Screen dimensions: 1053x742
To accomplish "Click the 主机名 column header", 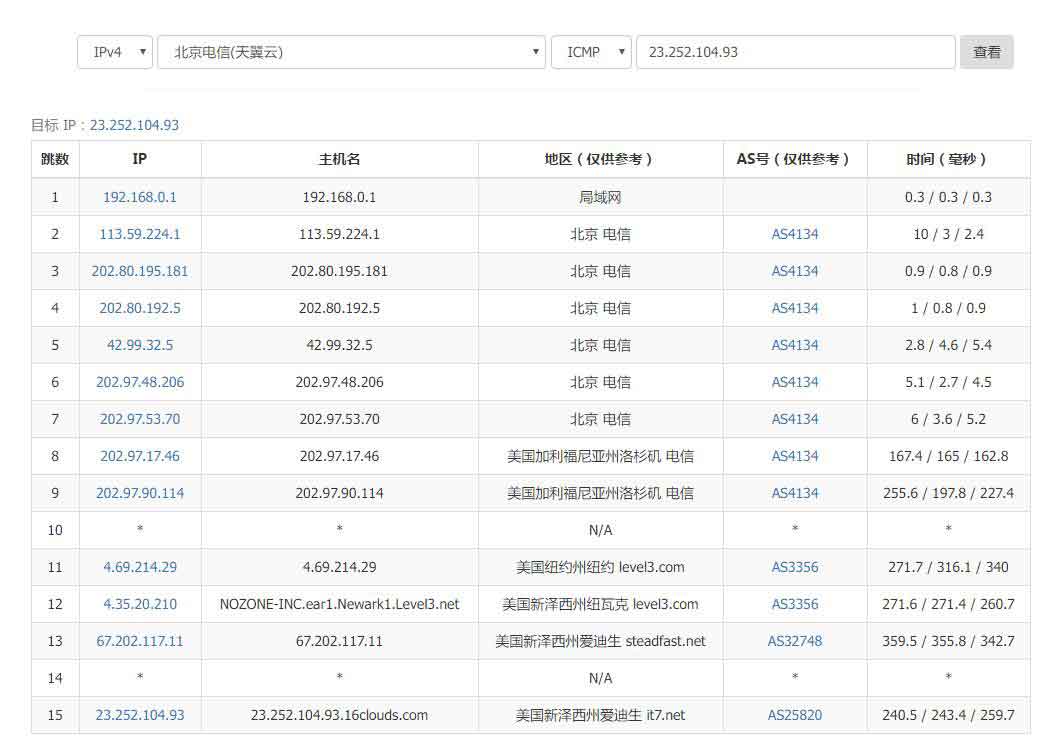I will point(339,159).
